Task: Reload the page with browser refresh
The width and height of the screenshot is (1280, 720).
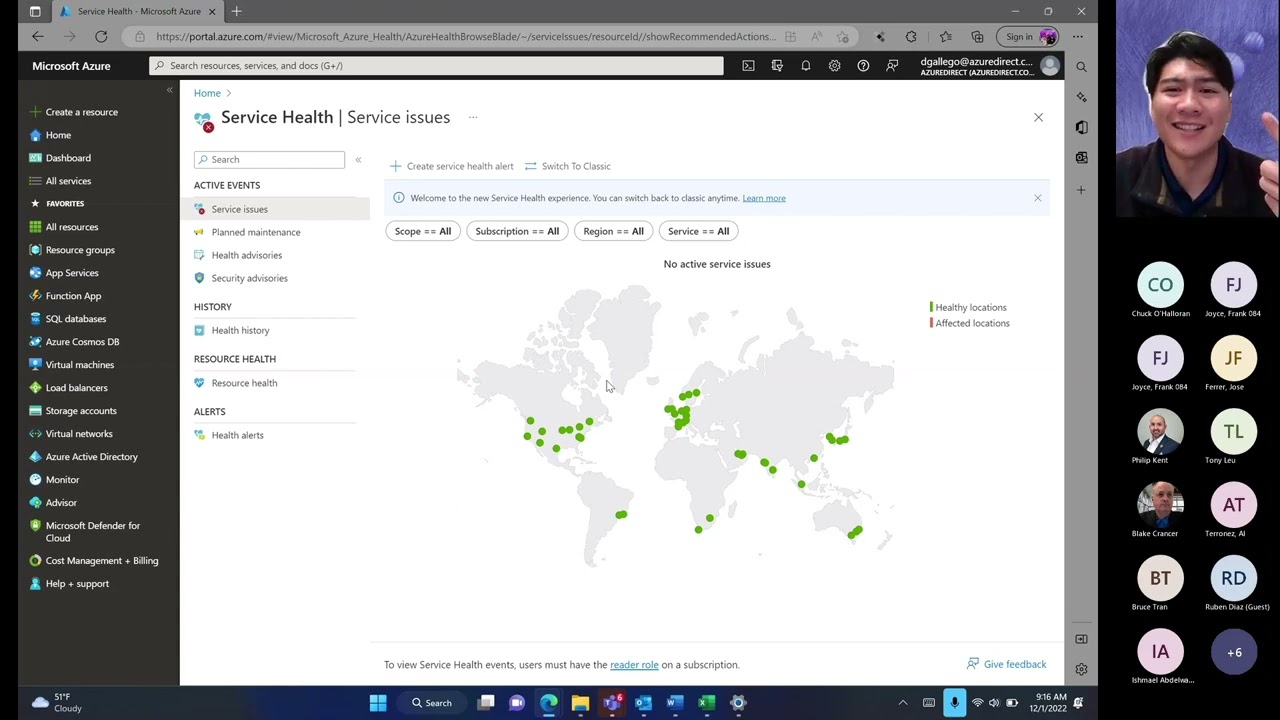Action: pos(101,37)
